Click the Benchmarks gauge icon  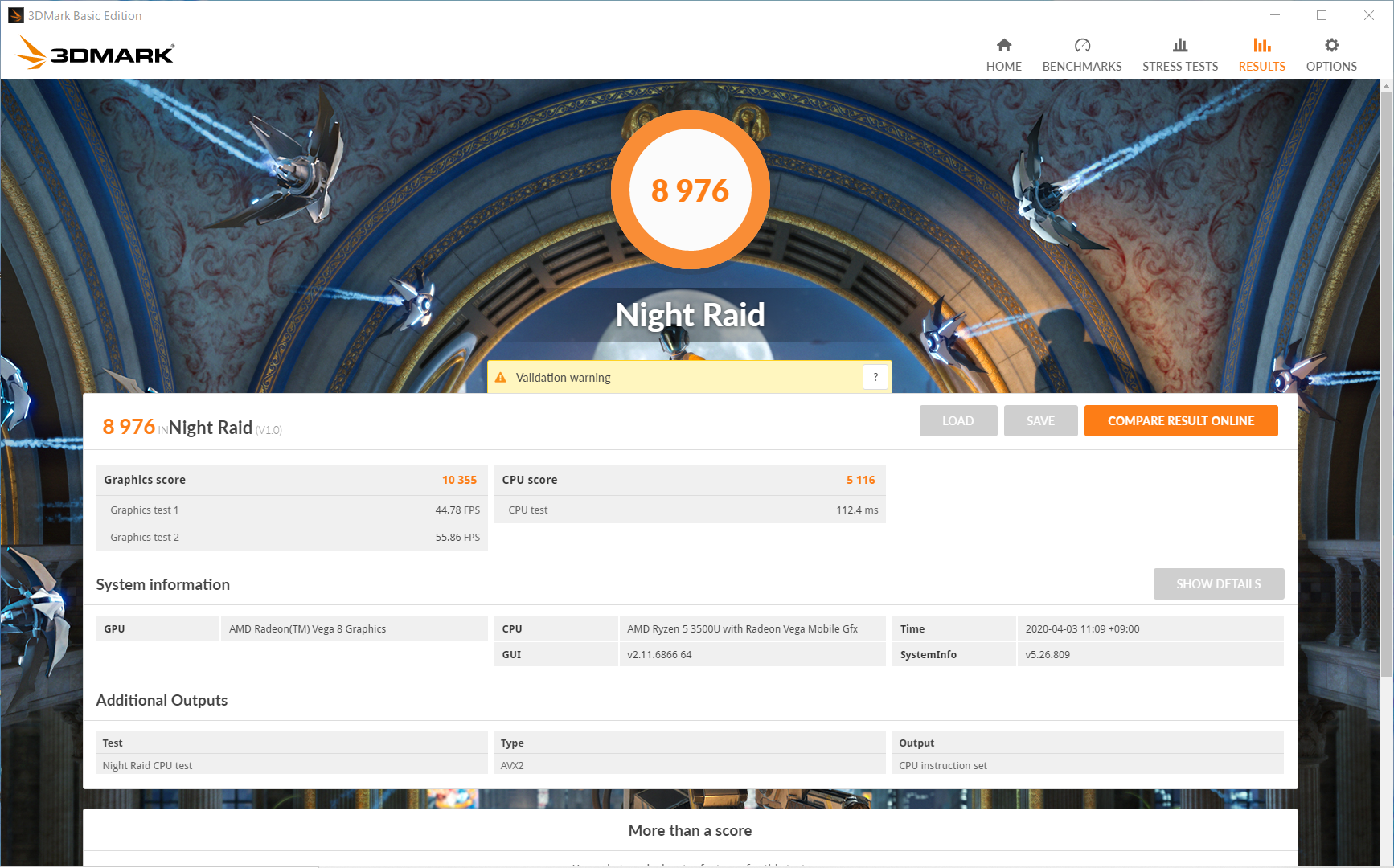[1082, 45]
